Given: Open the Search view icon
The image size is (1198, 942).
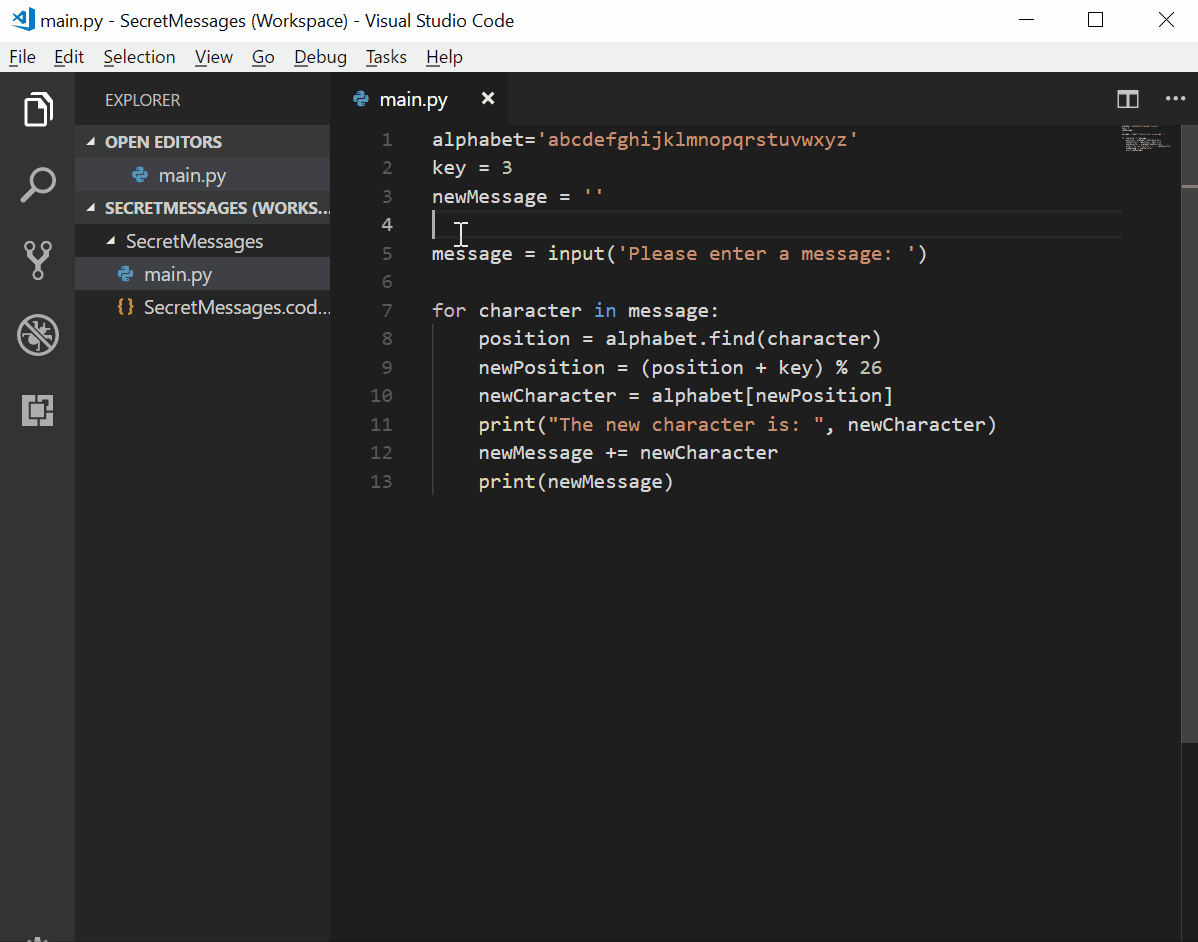Looking at the screenshot, I should (x=37, y=184).
